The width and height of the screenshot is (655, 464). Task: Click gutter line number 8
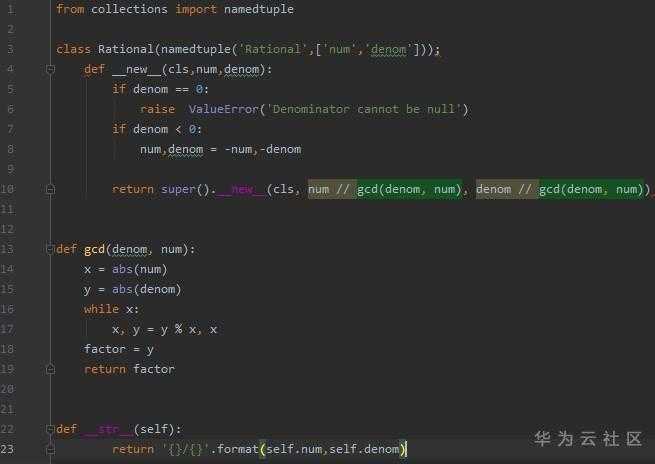click(x=11, y=150)
